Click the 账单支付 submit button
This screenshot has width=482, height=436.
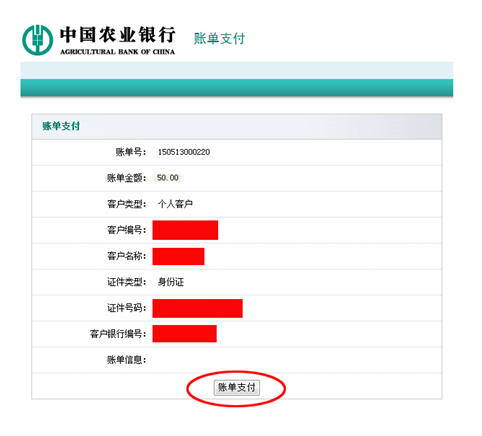236,388
